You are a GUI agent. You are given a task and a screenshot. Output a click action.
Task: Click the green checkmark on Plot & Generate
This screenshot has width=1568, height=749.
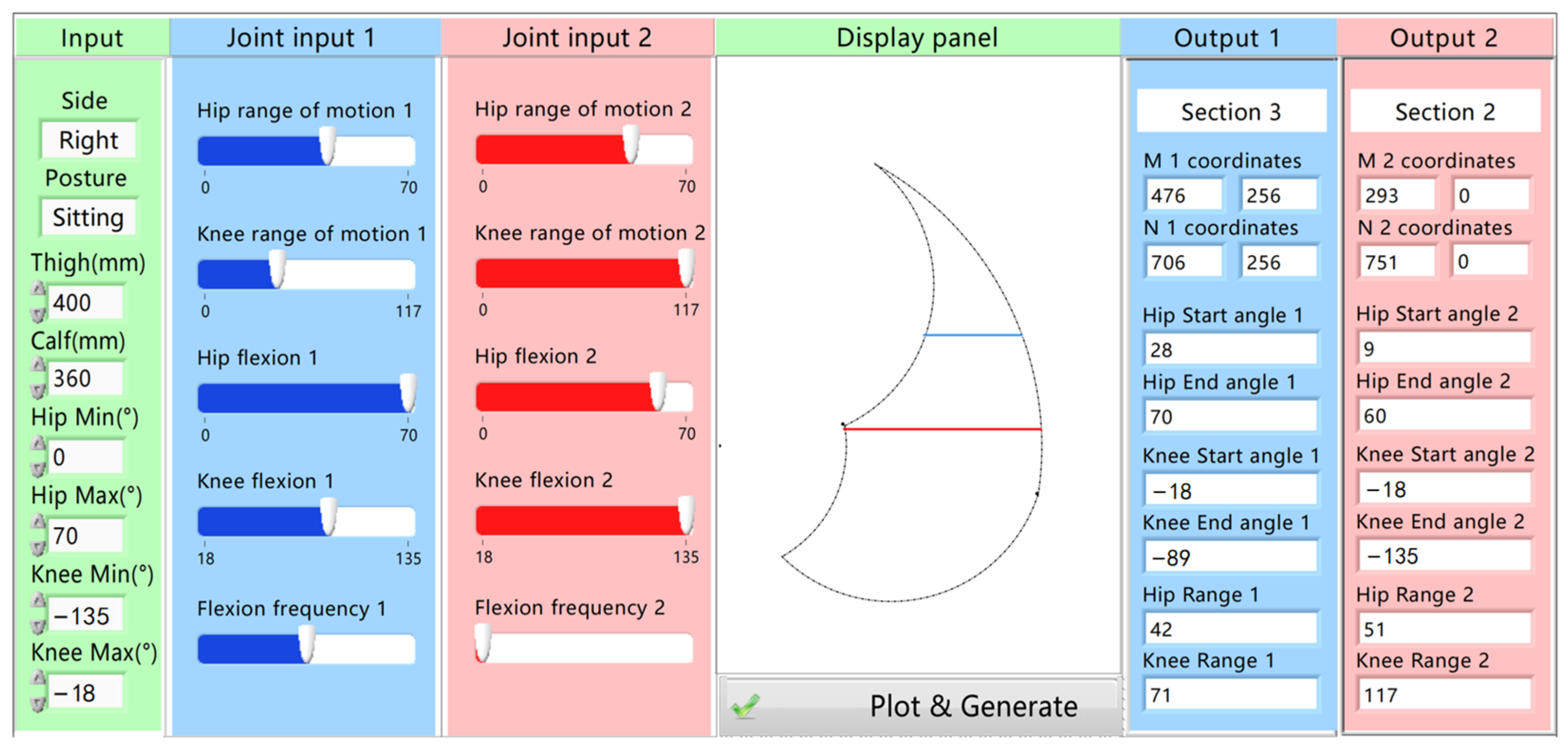click(746, 706)
